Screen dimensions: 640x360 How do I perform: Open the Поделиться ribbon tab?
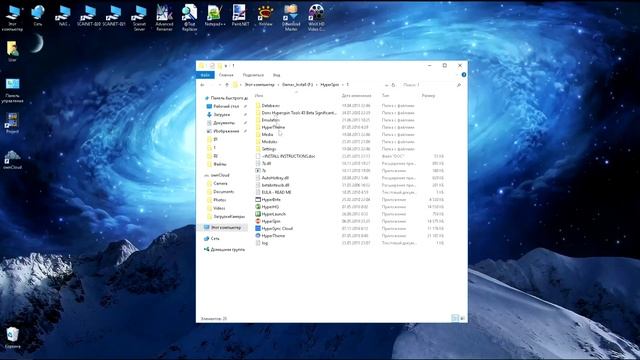tap(253, 75)
